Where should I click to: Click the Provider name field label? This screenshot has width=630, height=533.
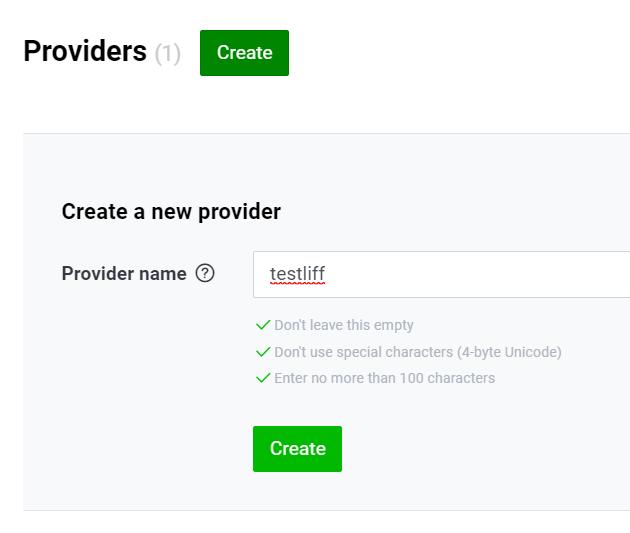click(x=124, y=274)
